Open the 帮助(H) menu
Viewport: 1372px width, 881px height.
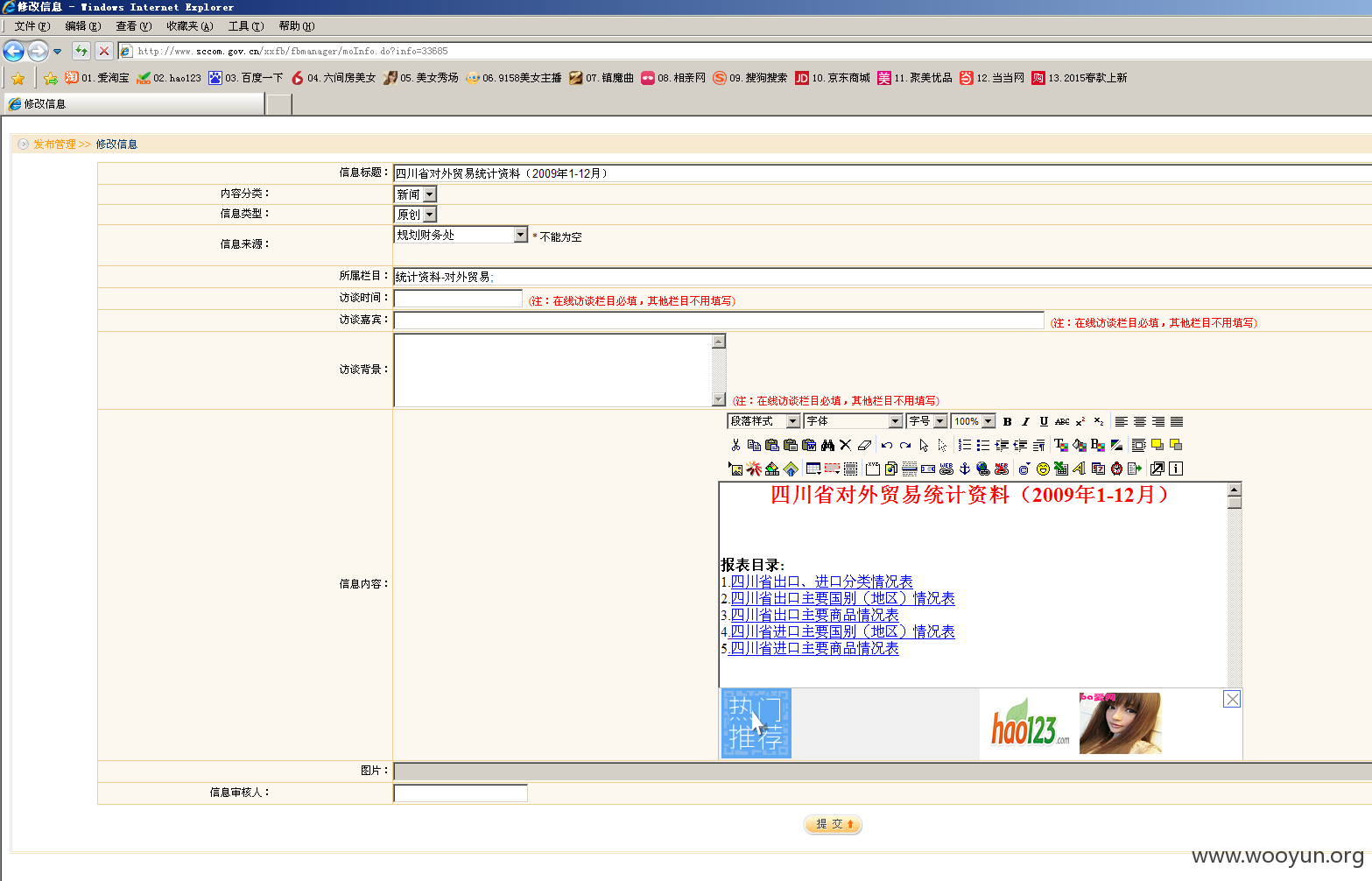click(x=296, y=26)
